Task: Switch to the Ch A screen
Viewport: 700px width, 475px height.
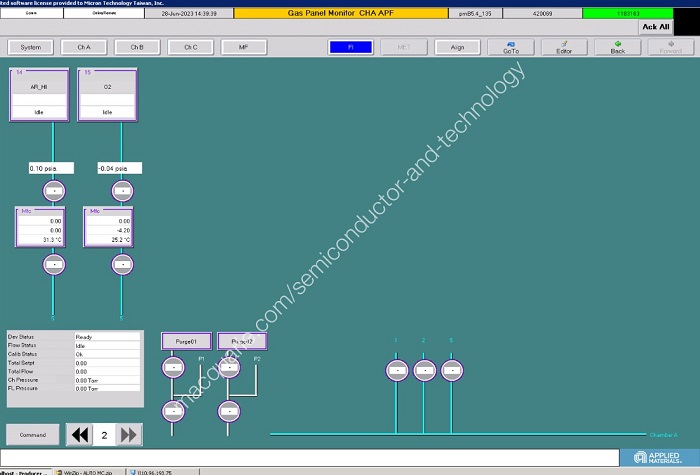Action: tap(83, 47)
